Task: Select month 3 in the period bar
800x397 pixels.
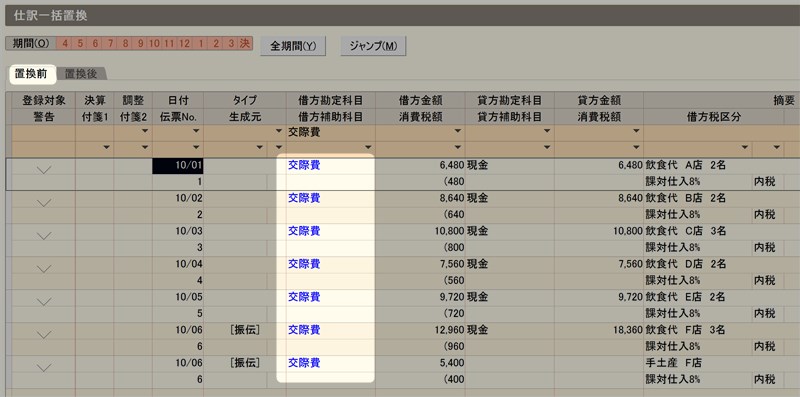Action: pyautogui.click(x=231, y=43)
